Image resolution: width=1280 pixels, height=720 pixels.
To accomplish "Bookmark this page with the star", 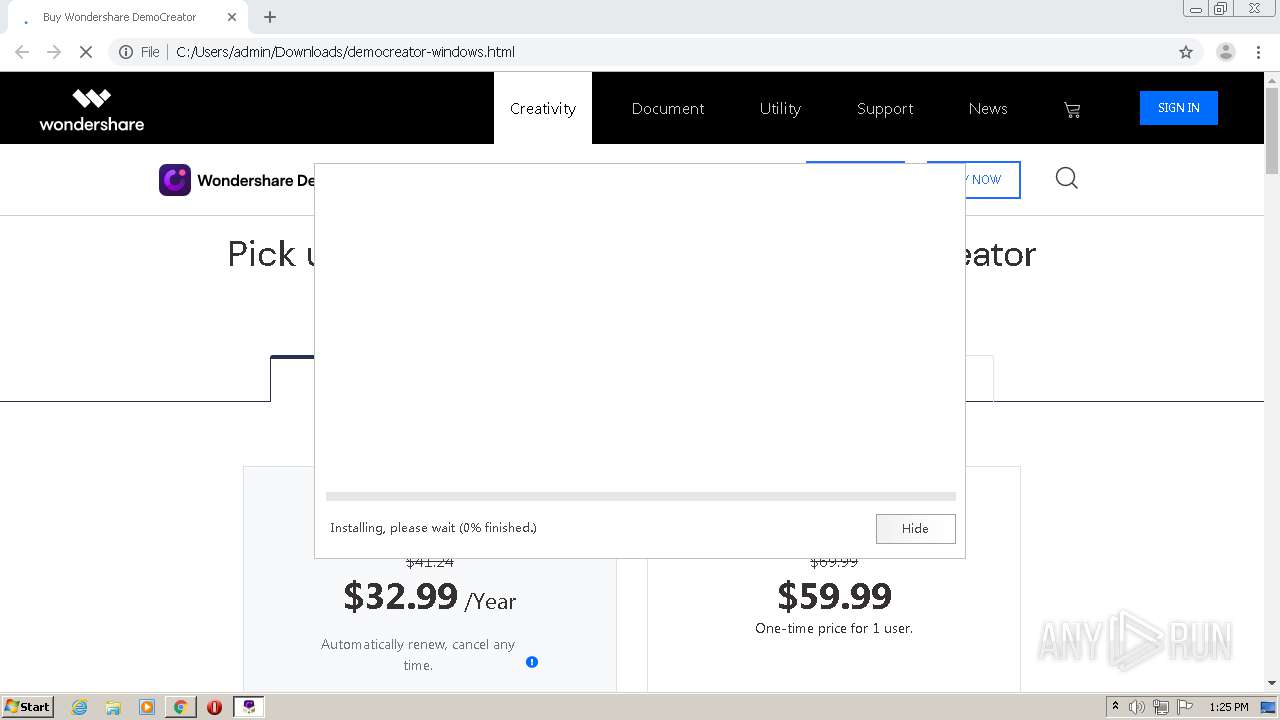I will pyautogui.click(x=1186, y=52).
